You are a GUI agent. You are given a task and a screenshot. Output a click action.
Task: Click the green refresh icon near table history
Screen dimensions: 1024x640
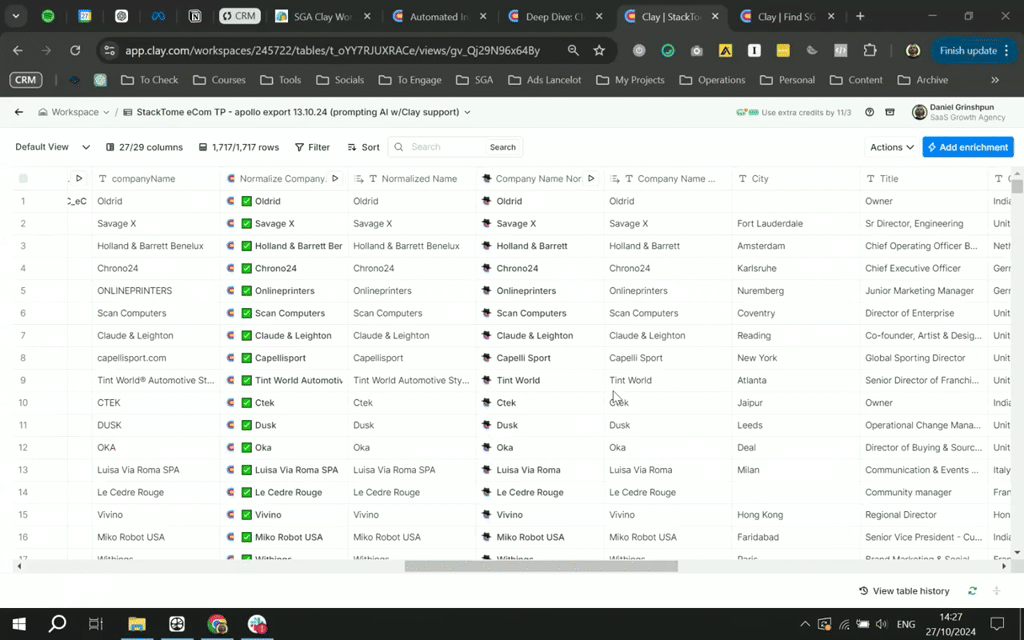[x=972, y=591]
